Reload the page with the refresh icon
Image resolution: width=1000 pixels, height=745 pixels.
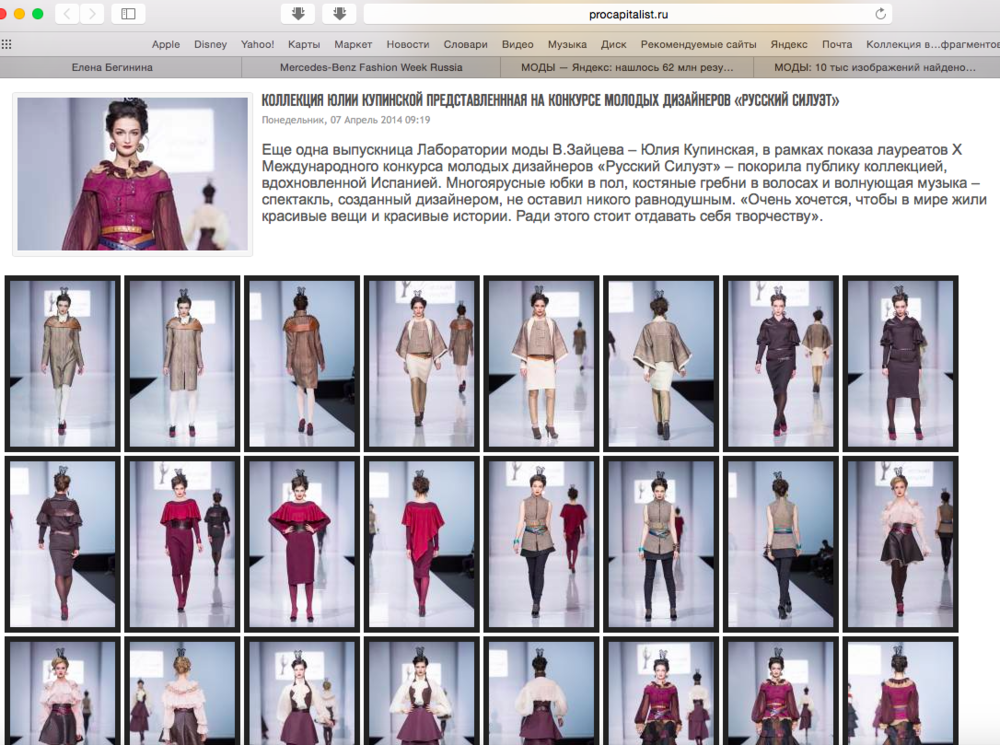pos(880,14)
